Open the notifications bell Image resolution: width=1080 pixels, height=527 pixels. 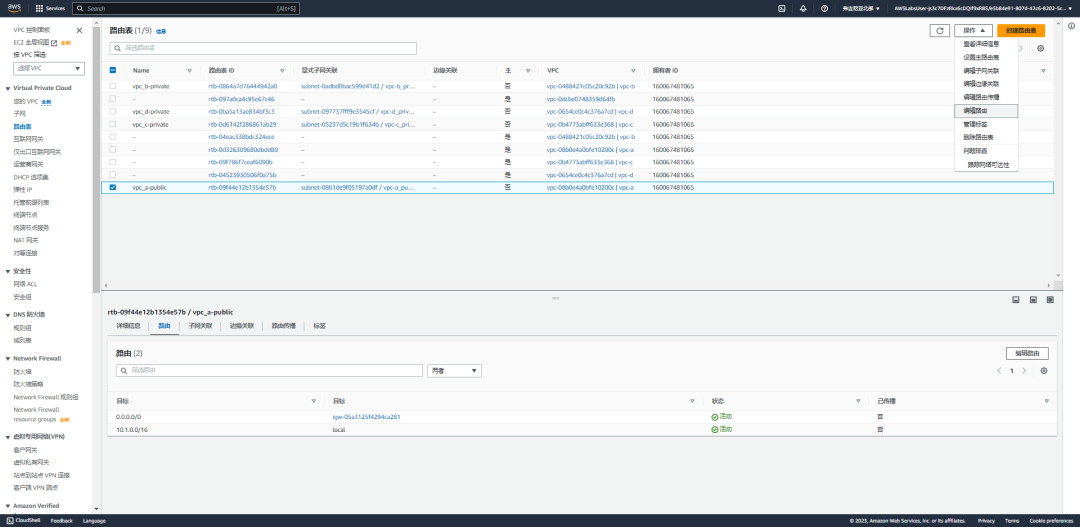click(x=803, y=8)
